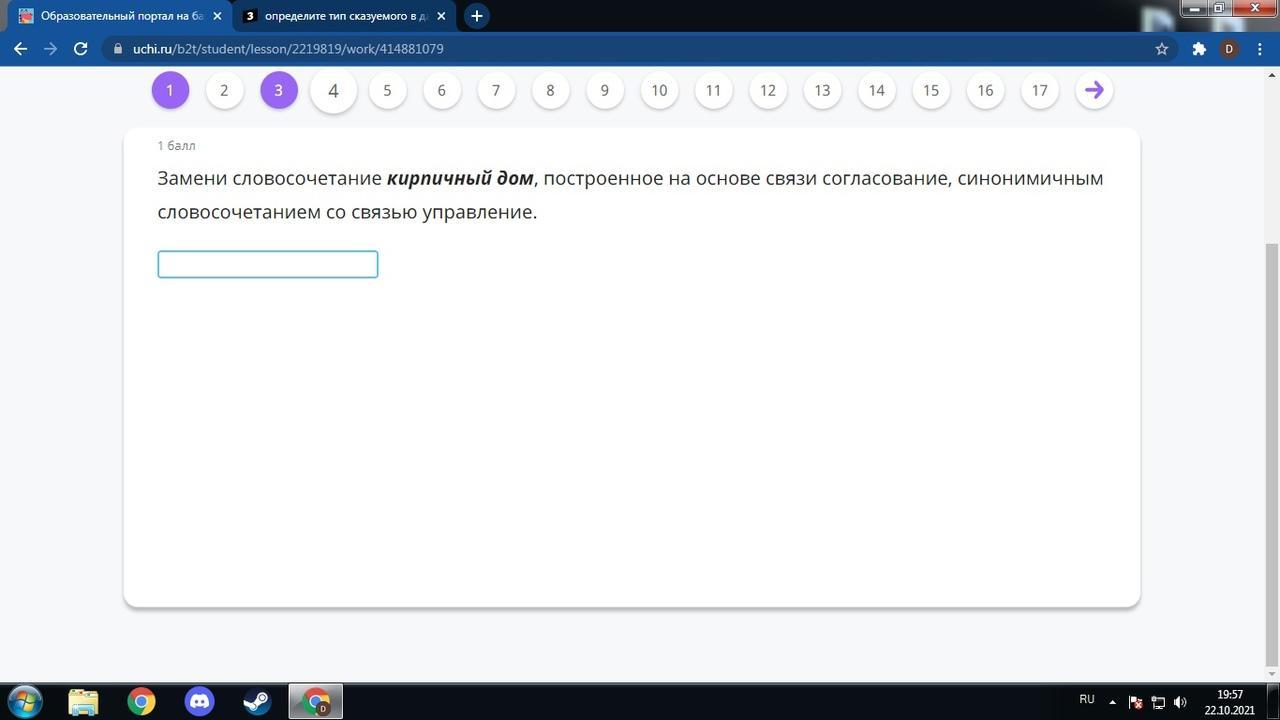Bookmark this page with star icon
The image size is (1280, 720).
tap(1161, 48)
